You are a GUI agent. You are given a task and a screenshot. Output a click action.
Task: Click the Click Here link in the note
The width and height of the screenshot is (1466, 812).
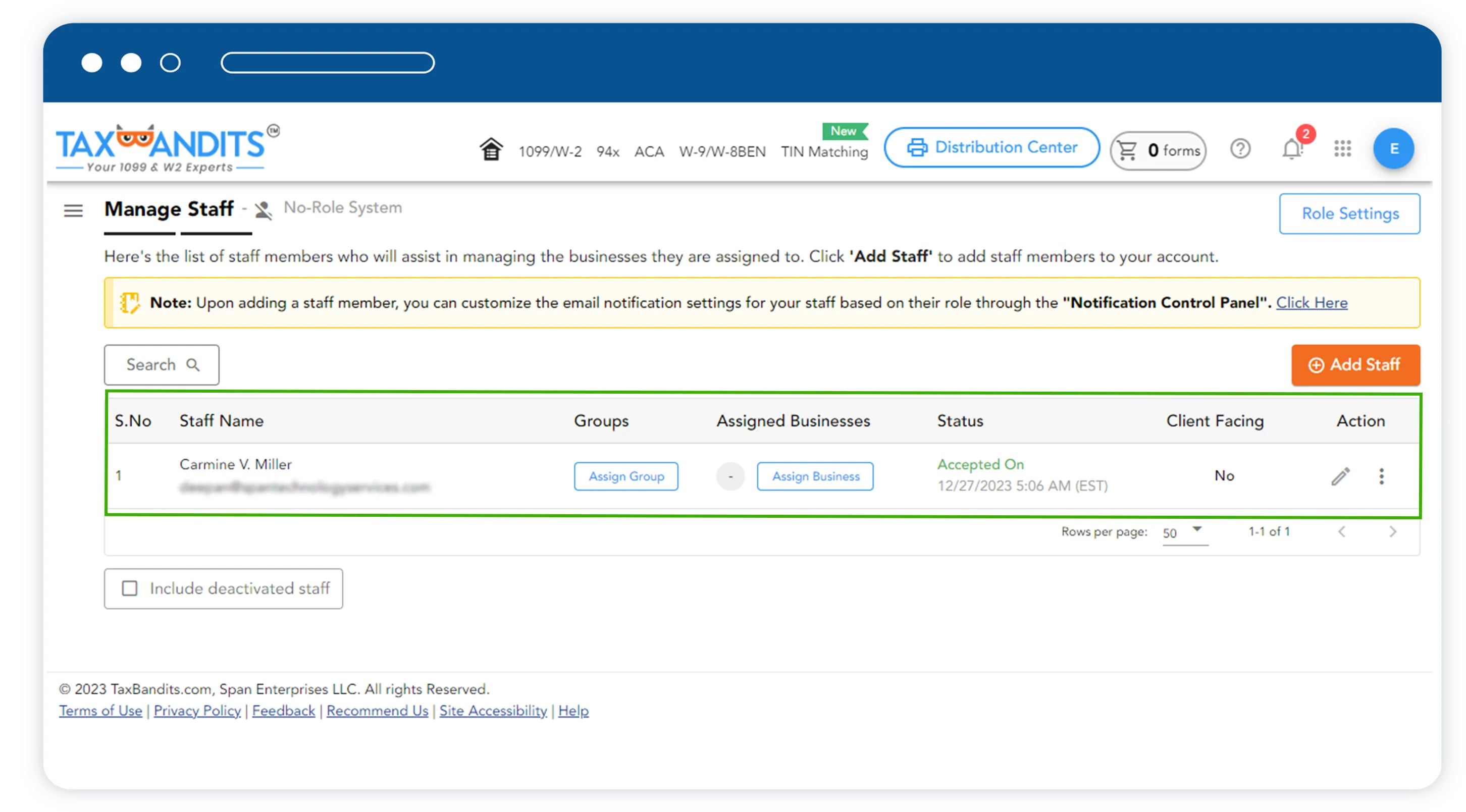[1312, 303]
